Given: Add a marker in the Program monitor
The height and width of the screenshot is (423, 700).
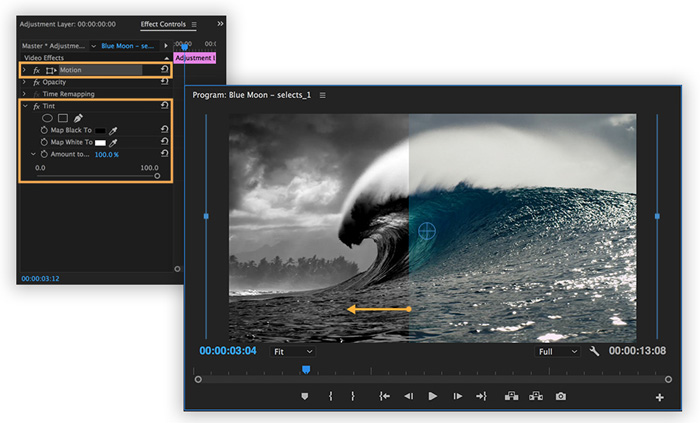Looking at the screenshot, I should [304, 396].
